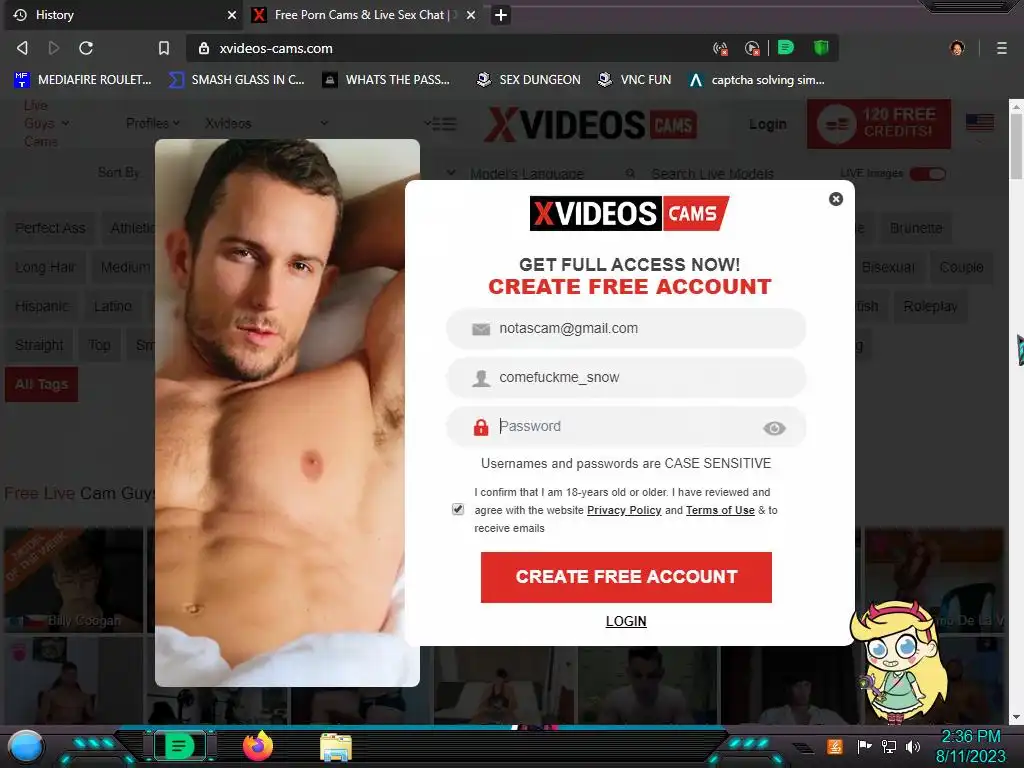Open the network icon in system tray
This screenshot has width=1024, height=768.
pyautogui.click(x=889, y=746)
